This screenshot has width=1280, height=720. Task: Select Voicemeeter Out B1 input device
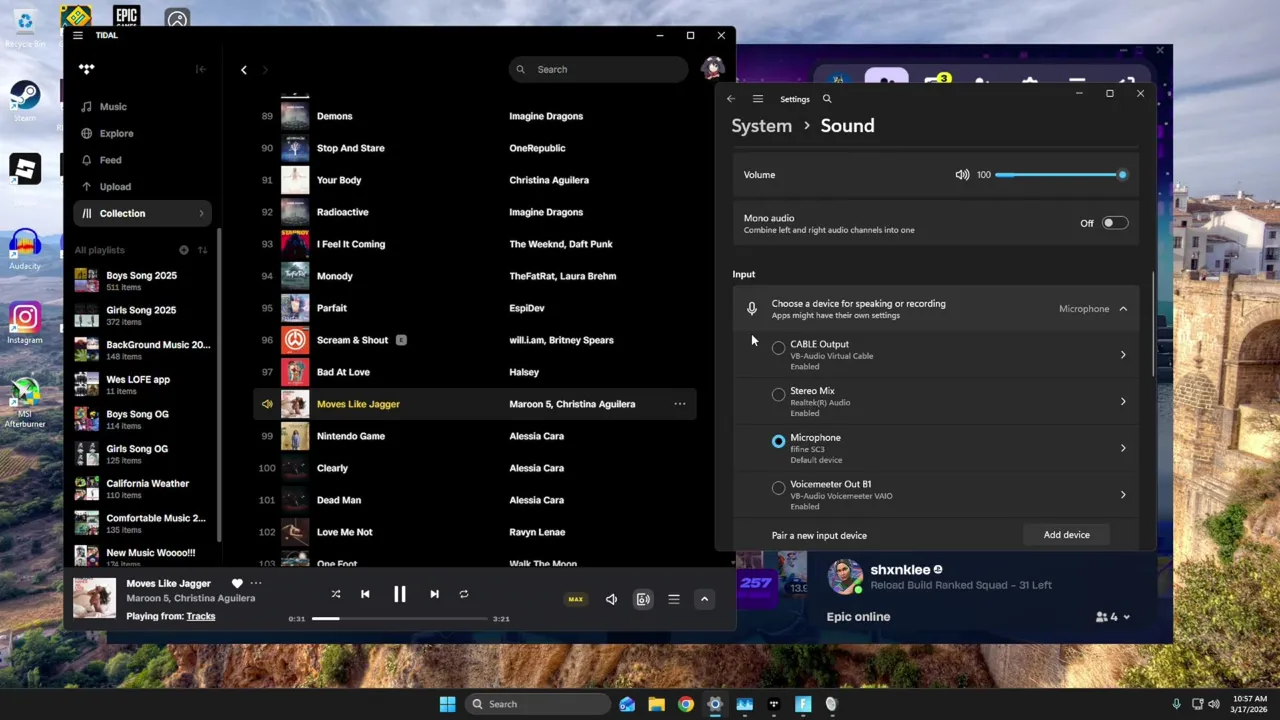tap(779, 488)
